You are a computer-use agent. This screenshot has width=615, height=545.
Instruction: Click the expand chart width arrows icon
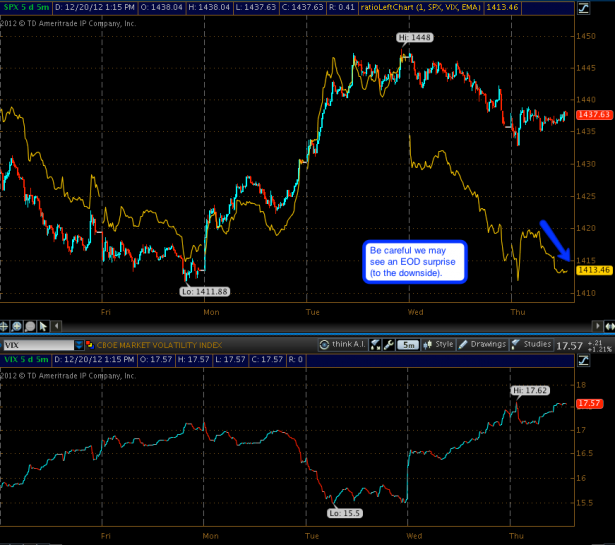point(610,326)
